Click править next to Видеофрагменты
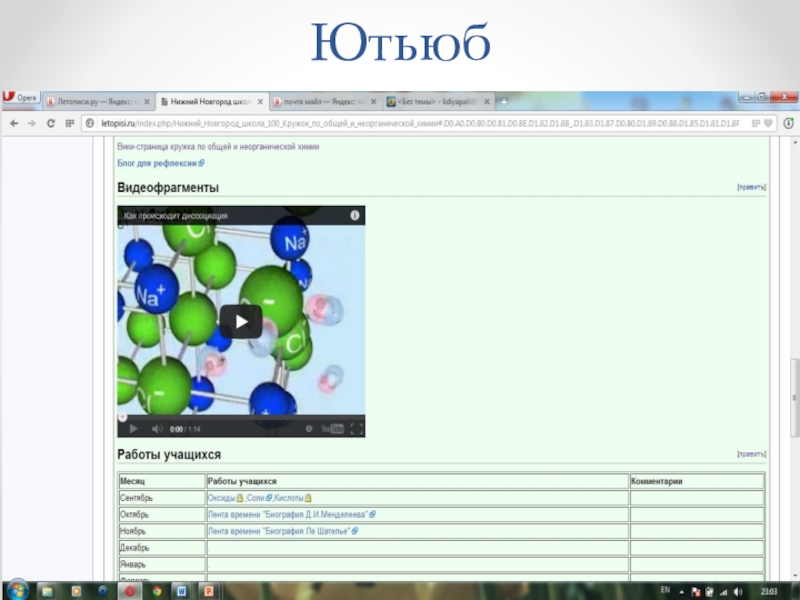Screen dimensions: 800x600 [751, 187]
